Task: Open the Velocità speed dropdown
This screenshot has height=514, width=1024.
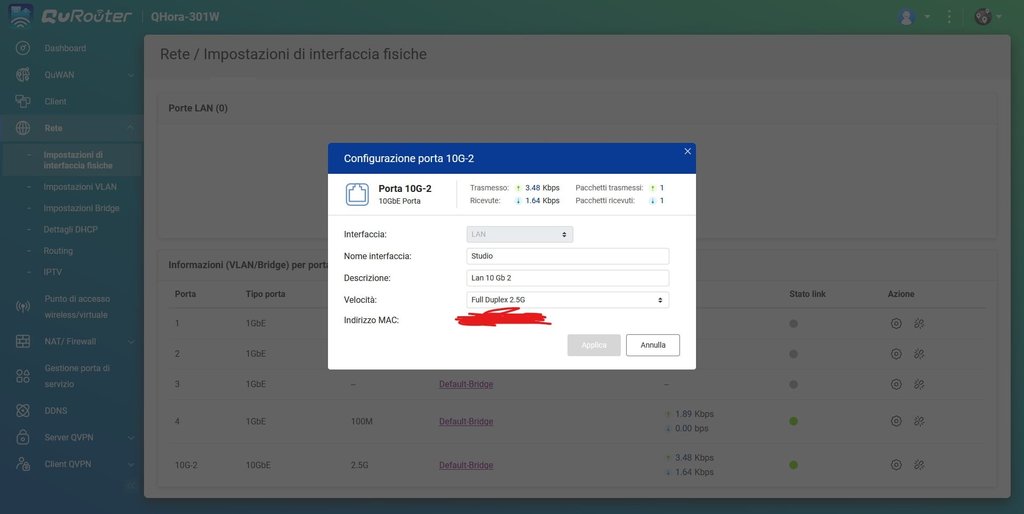Action: pos(567,300)
